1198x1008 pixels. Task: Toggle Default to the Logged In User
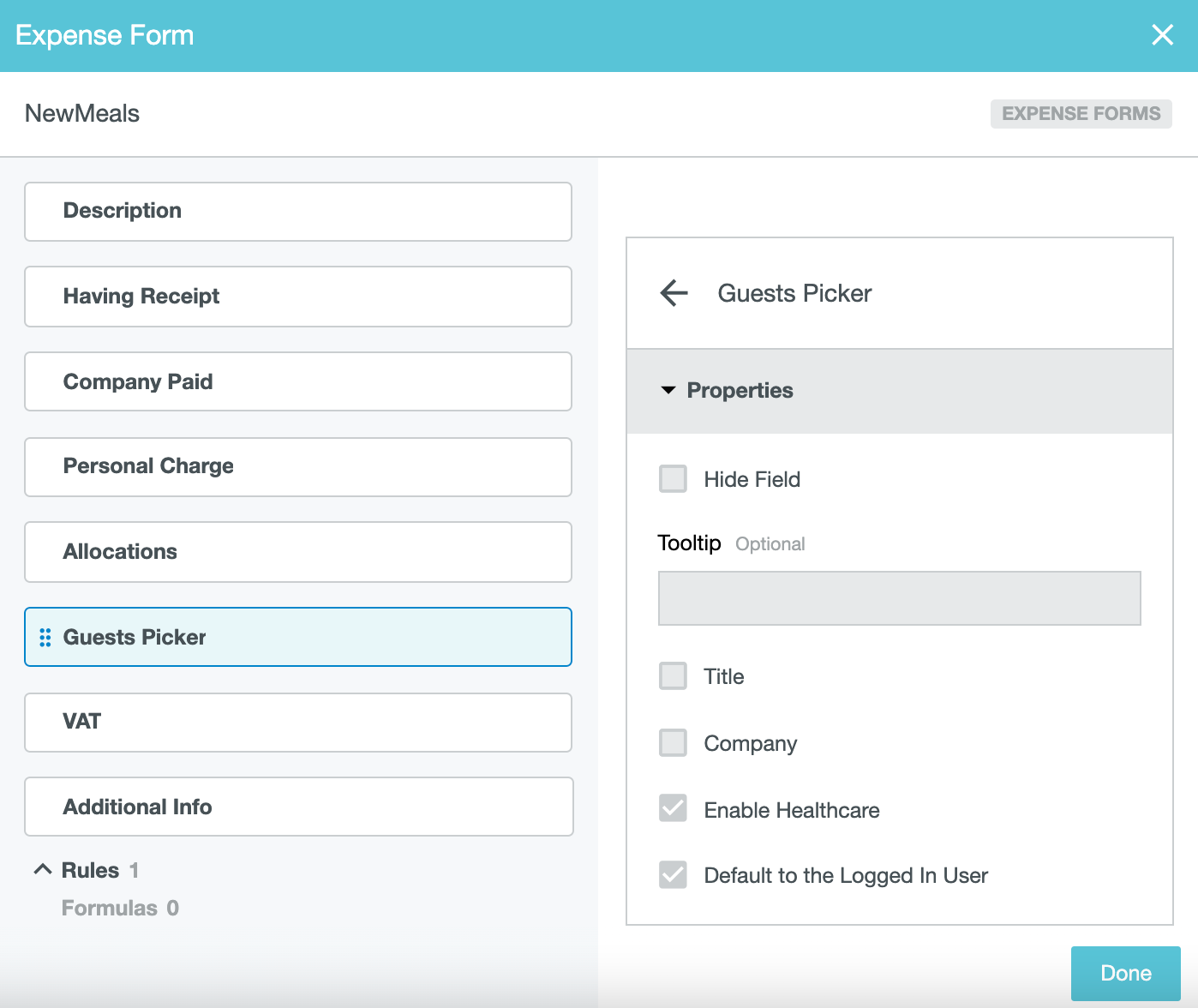point(673,875)
